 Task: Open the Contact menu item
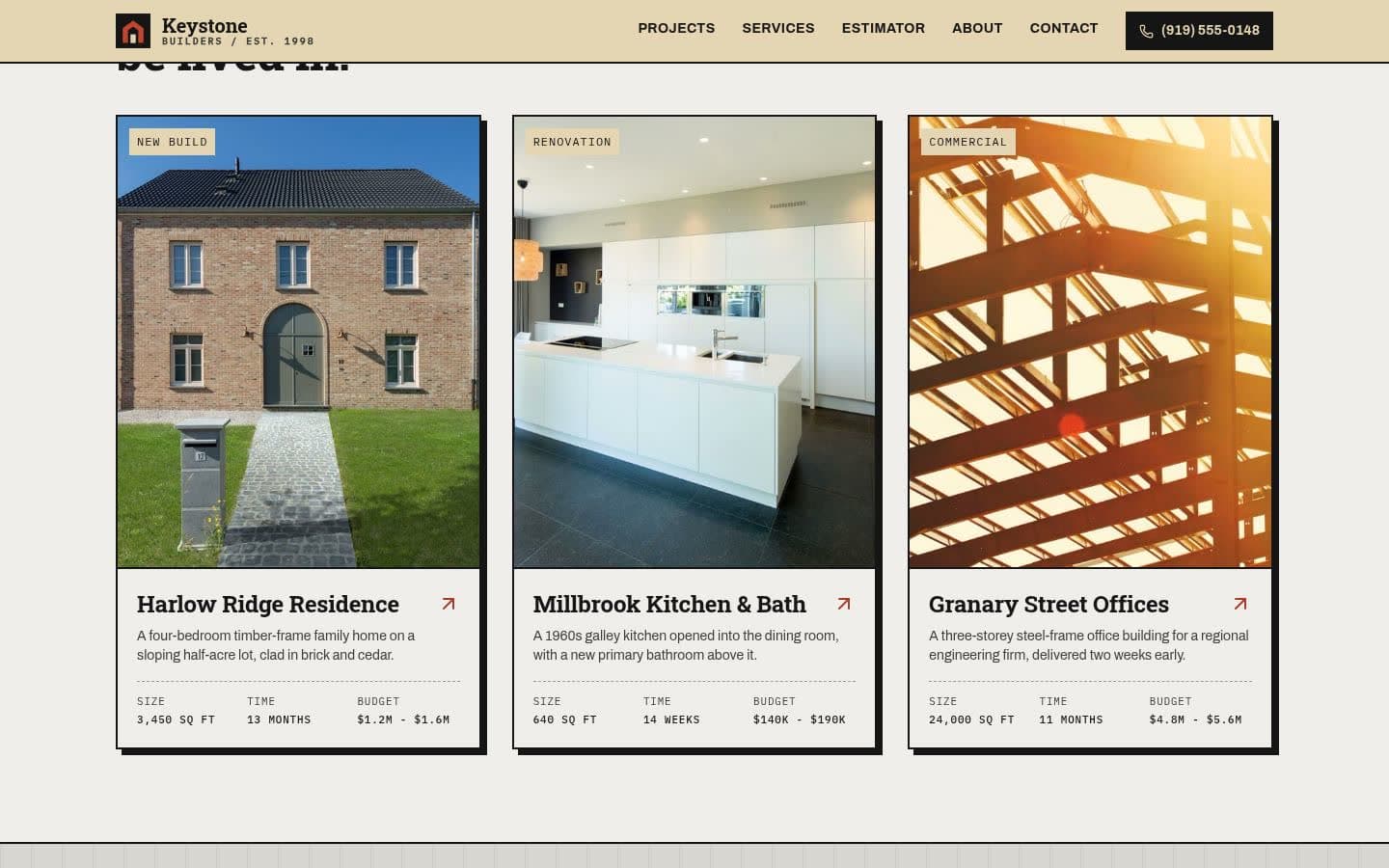point(1064,28)
